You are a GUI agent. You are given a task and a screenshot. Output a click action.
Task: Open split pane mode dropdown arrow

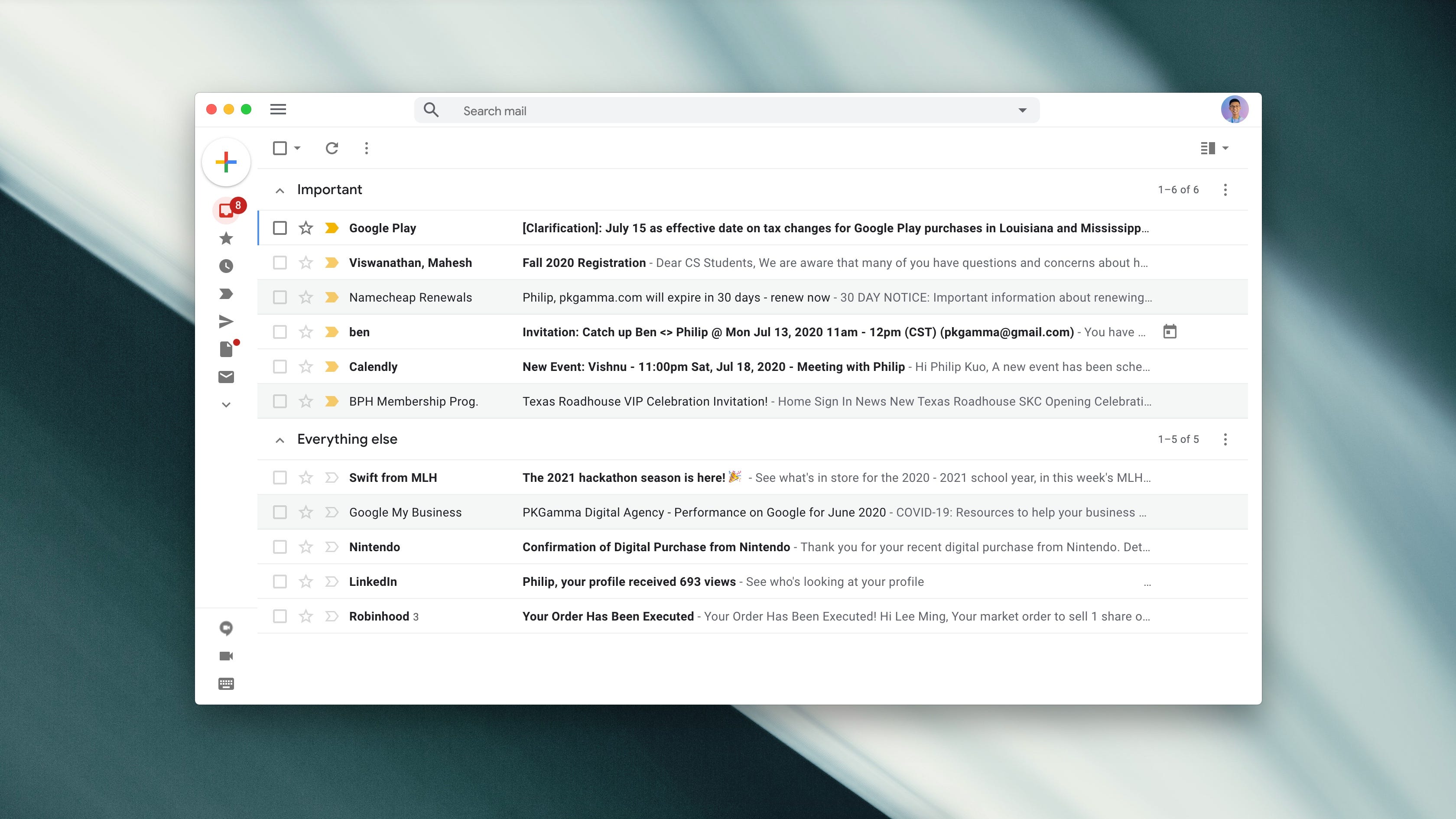coord(1225,148)
